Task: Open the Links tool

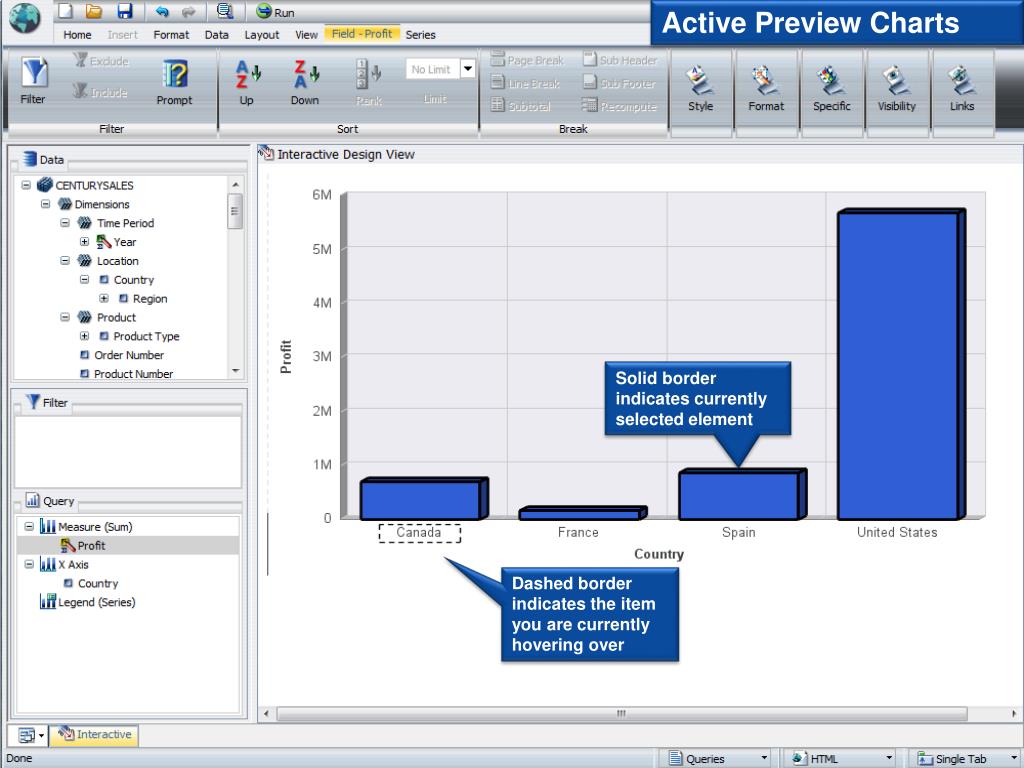Action: 962,80
